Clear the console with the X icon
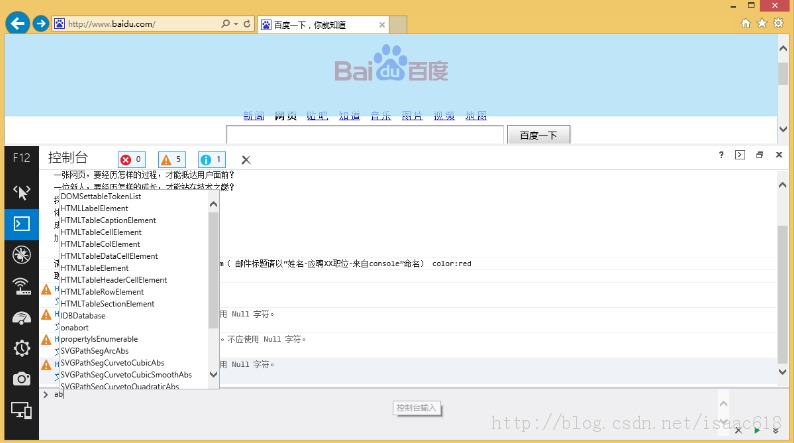Image resolution: width=794 pixels, height=443 pixels. tap(246, 160)
